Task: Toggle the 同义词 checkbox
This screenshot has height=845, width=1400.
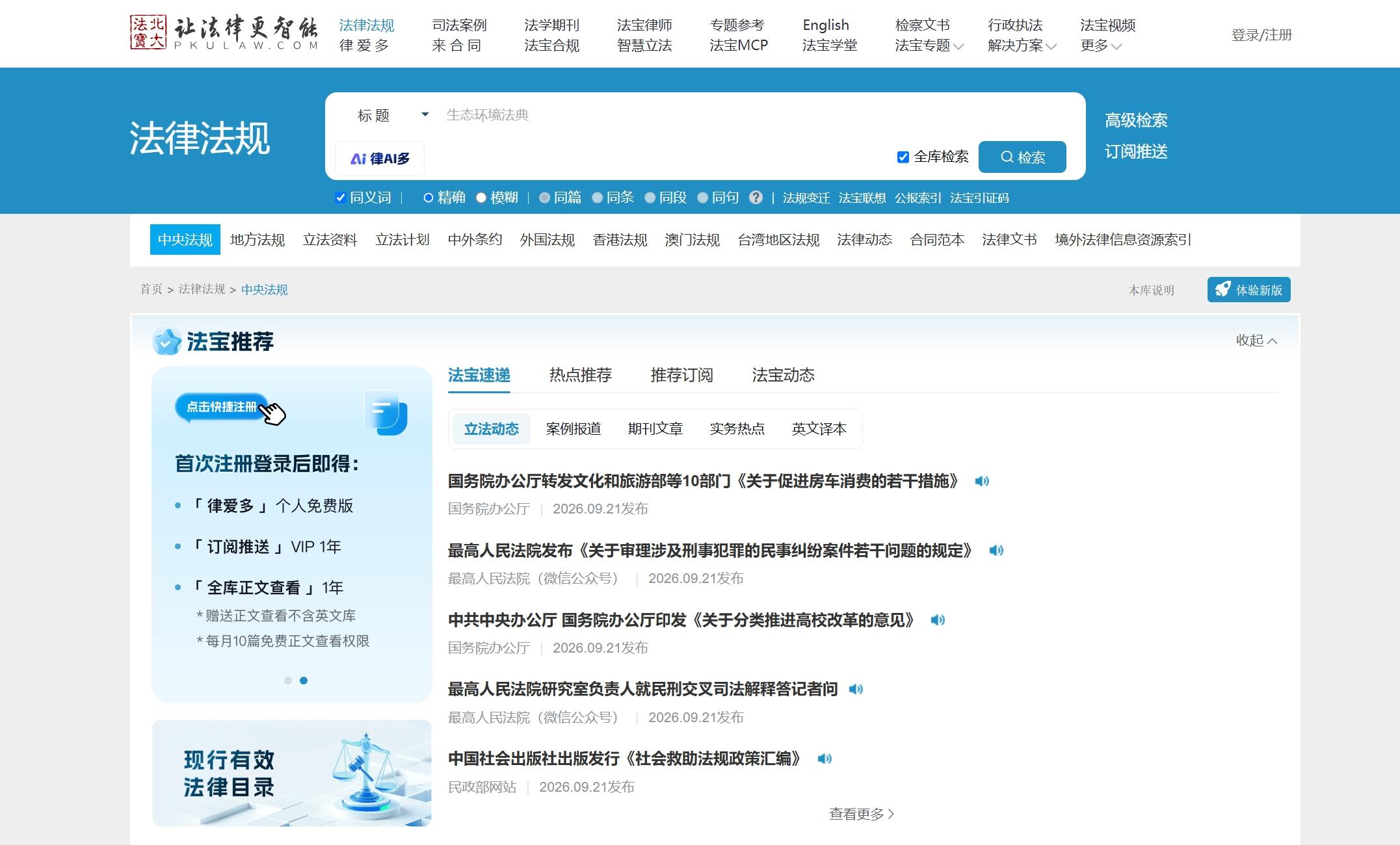Action: tap(340, 198)
